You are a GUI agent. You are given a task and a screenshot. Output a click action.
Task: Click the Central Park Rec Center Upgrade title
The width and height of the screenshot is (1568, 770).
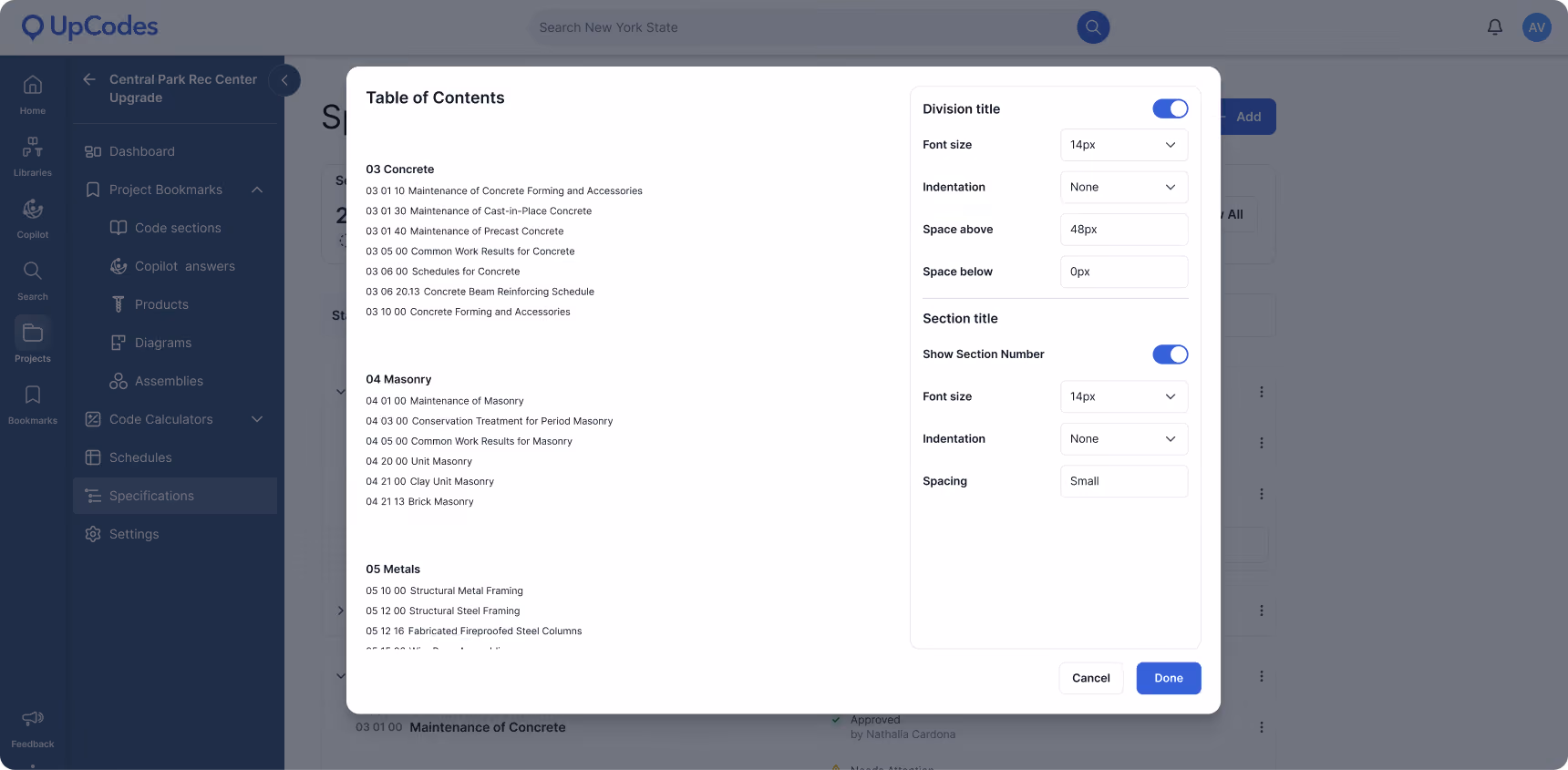(183, 88)
